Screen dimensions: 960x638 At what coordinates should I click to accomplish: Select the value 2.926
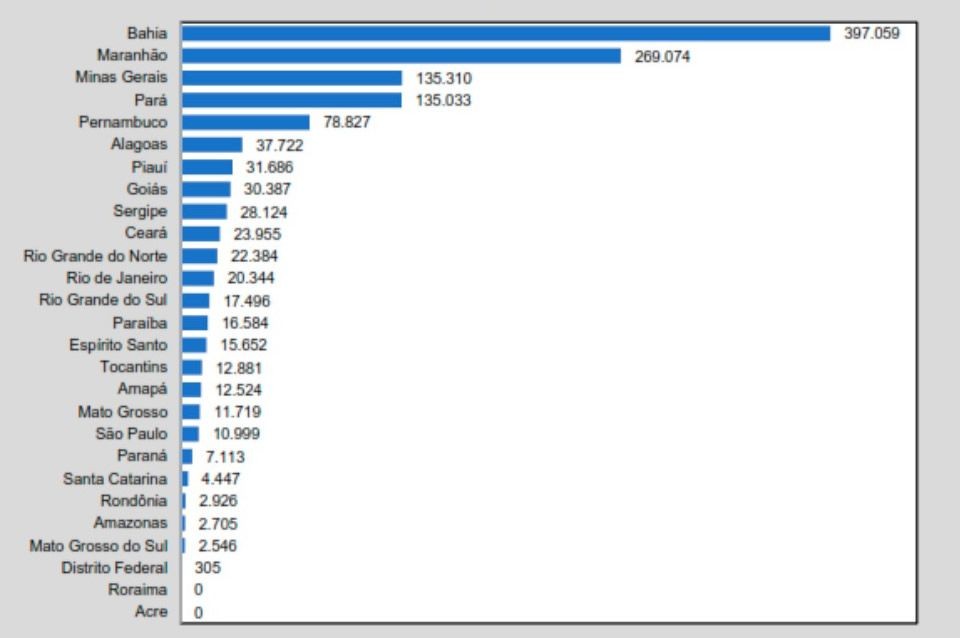[218, 501]
